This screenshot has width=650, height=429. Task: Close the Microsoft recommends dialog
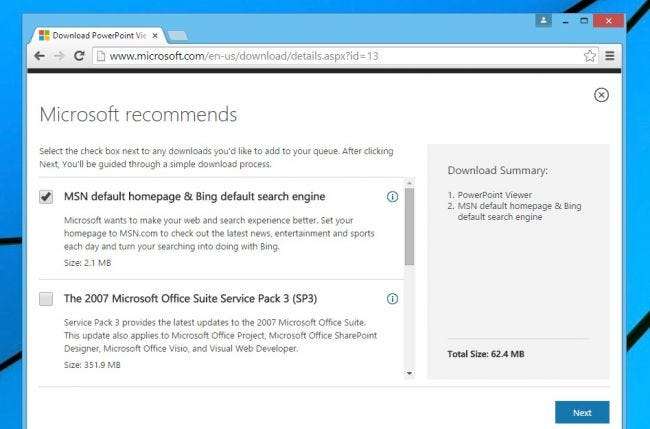point(601,95)
